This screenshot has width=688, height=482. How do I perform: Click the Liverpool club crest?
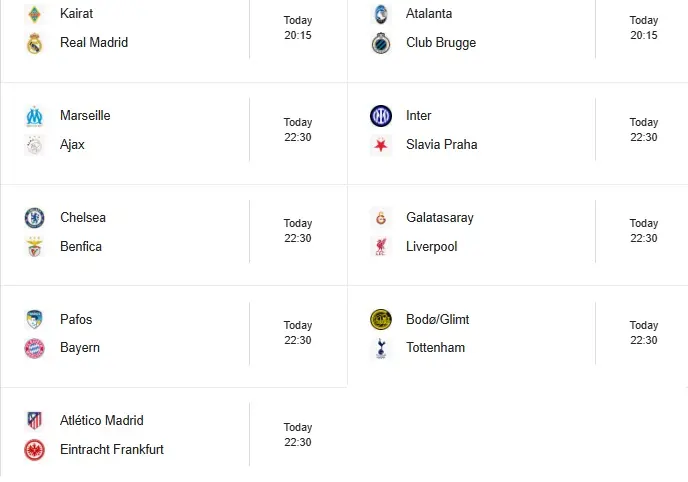coord(381,247)
